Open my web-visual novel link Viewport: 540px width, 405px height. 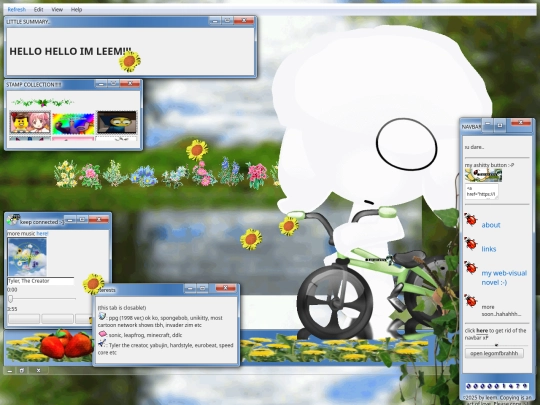point(504,278)
